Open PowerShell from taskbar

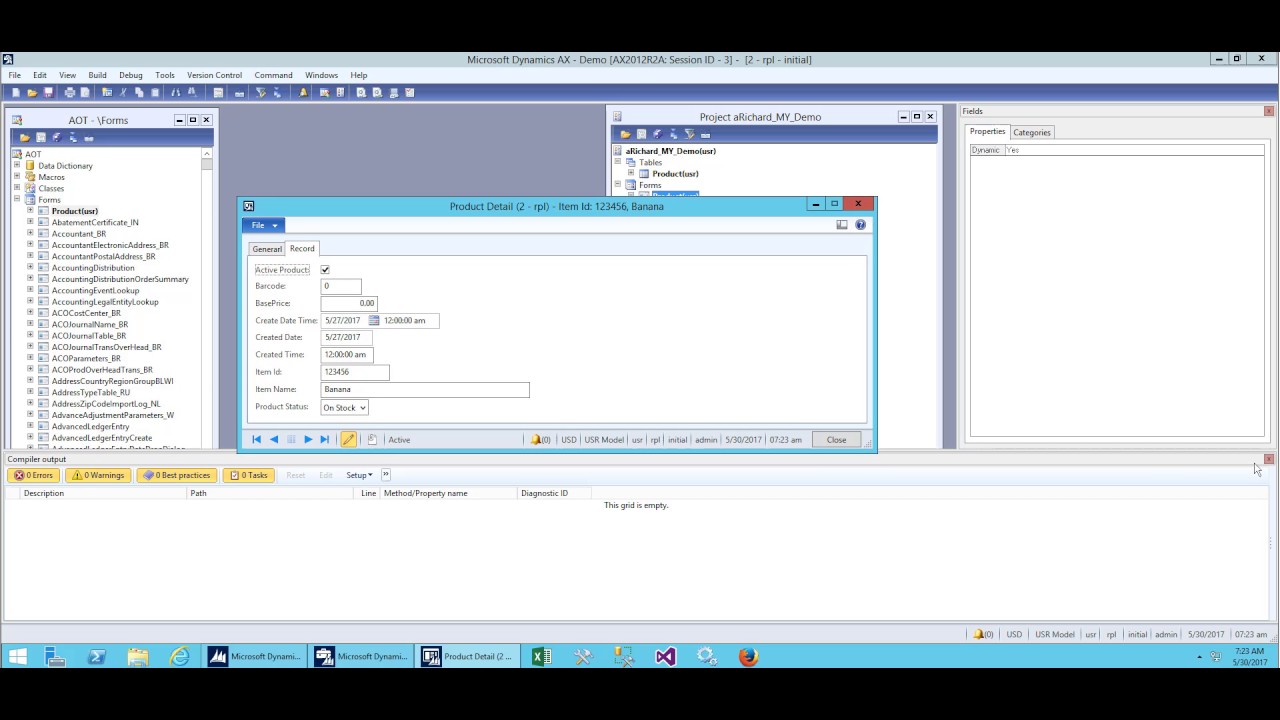tap(96, 657)
